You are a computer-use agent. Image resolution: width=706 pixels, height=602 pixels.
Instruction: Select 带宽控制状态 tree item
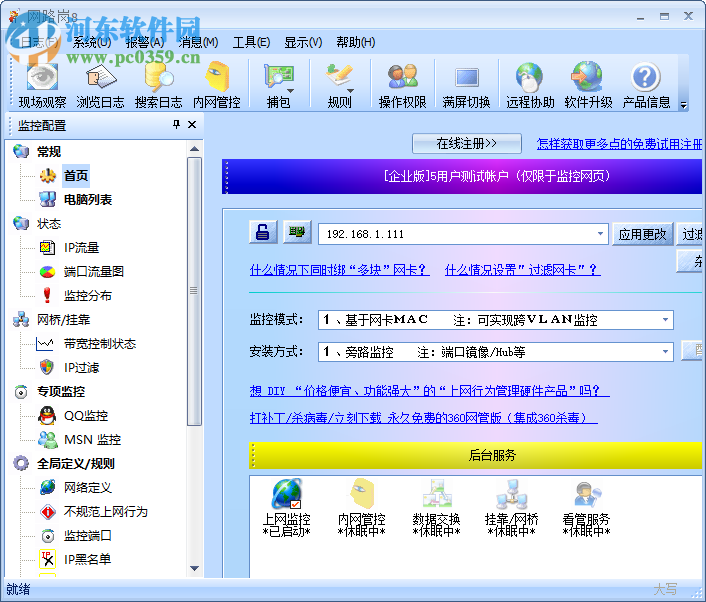[x=100, y=344]
